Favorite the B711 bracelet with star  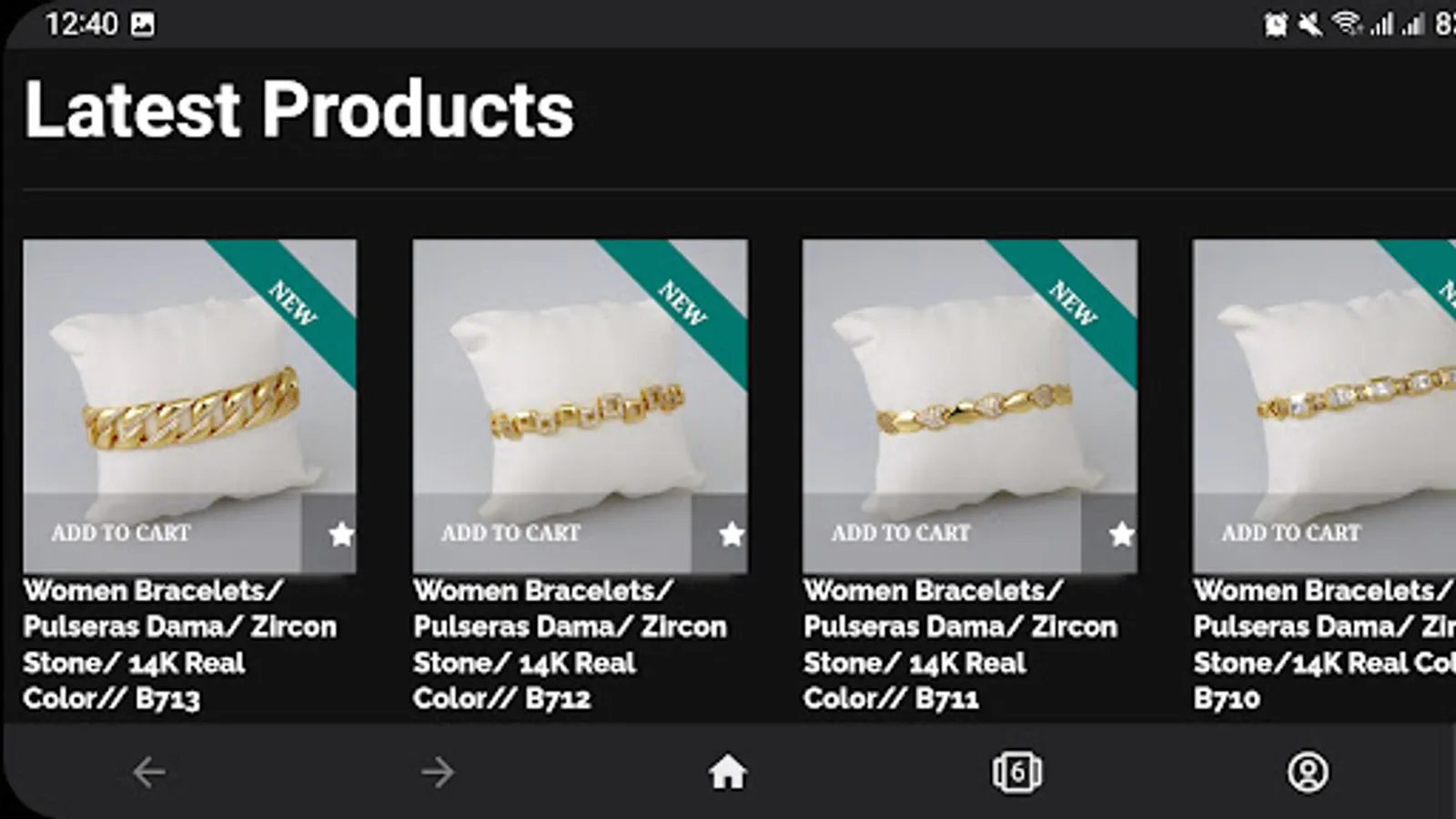click(x=1121, y=534)
